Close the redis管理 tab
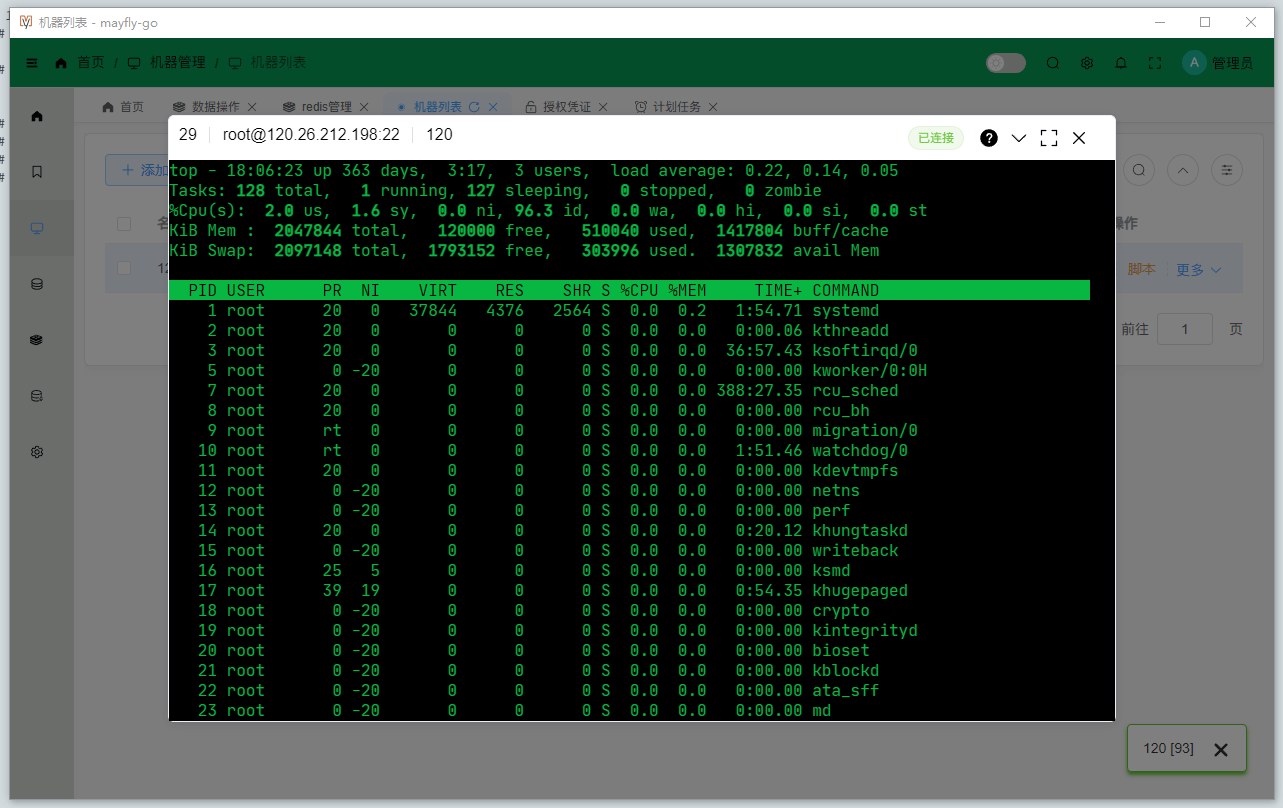Screen dimensions: 1283x808 tap(364, 106)
